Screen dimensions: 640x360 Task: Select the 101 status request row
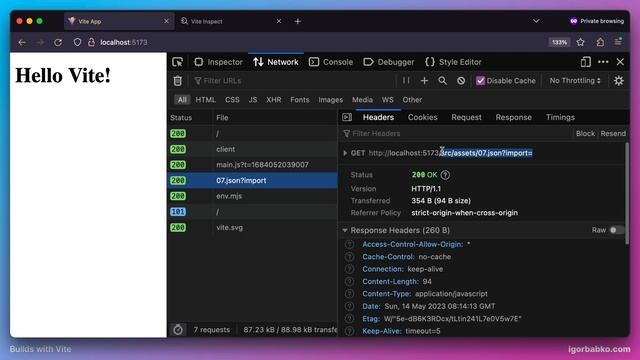pyautogui.click(x=252, y=212)
